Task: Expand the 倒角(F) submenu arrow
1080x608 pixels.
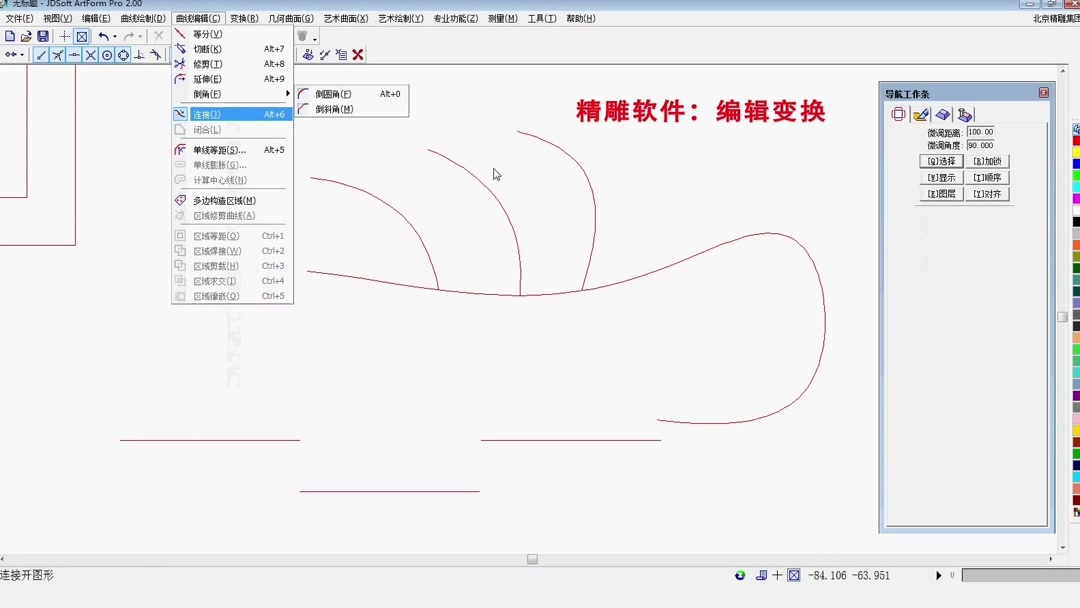Action: pos(287,92)
